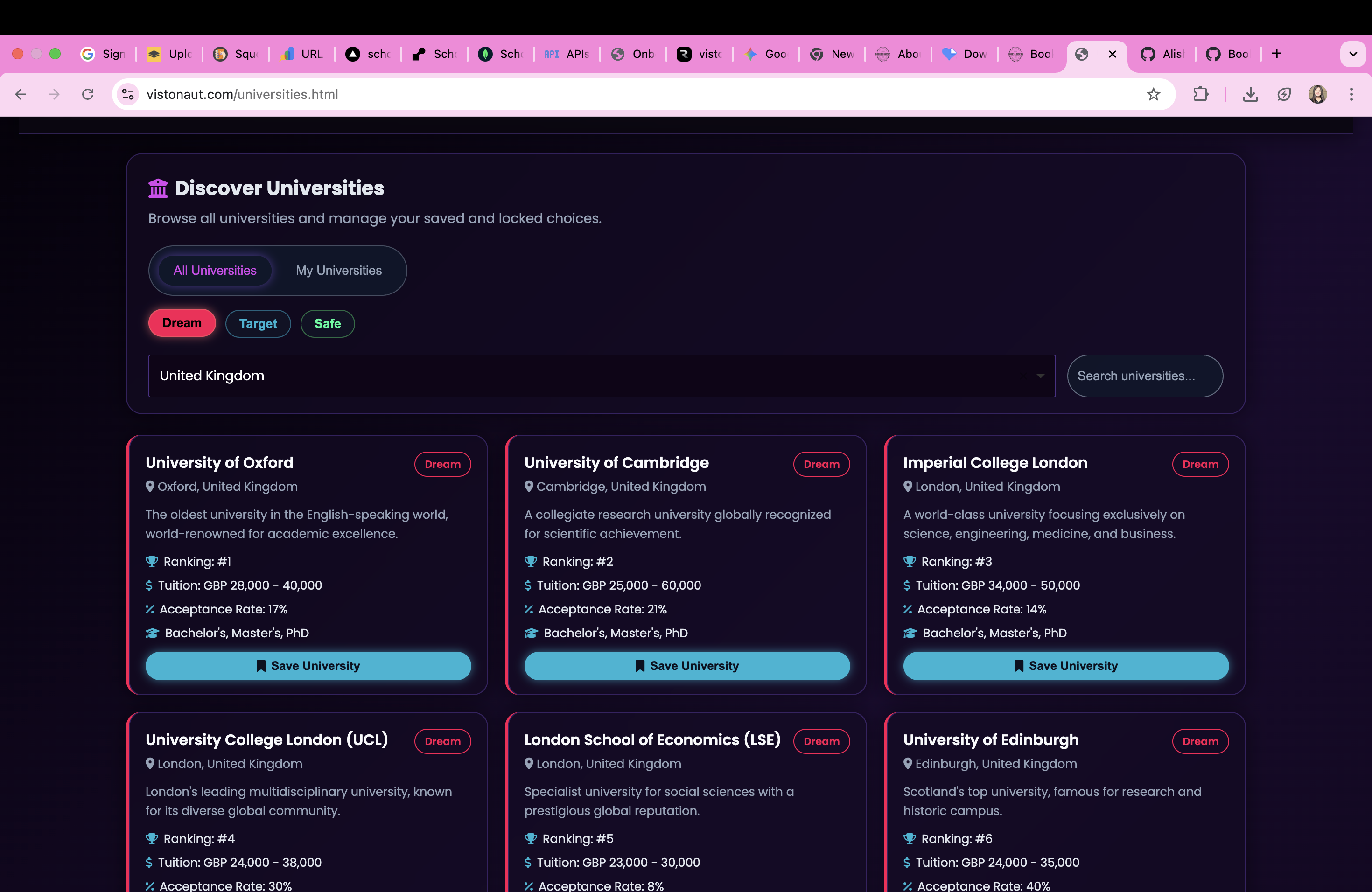
Task: Open the browser extensions puzzle icon
Action: coord(1200,94)
